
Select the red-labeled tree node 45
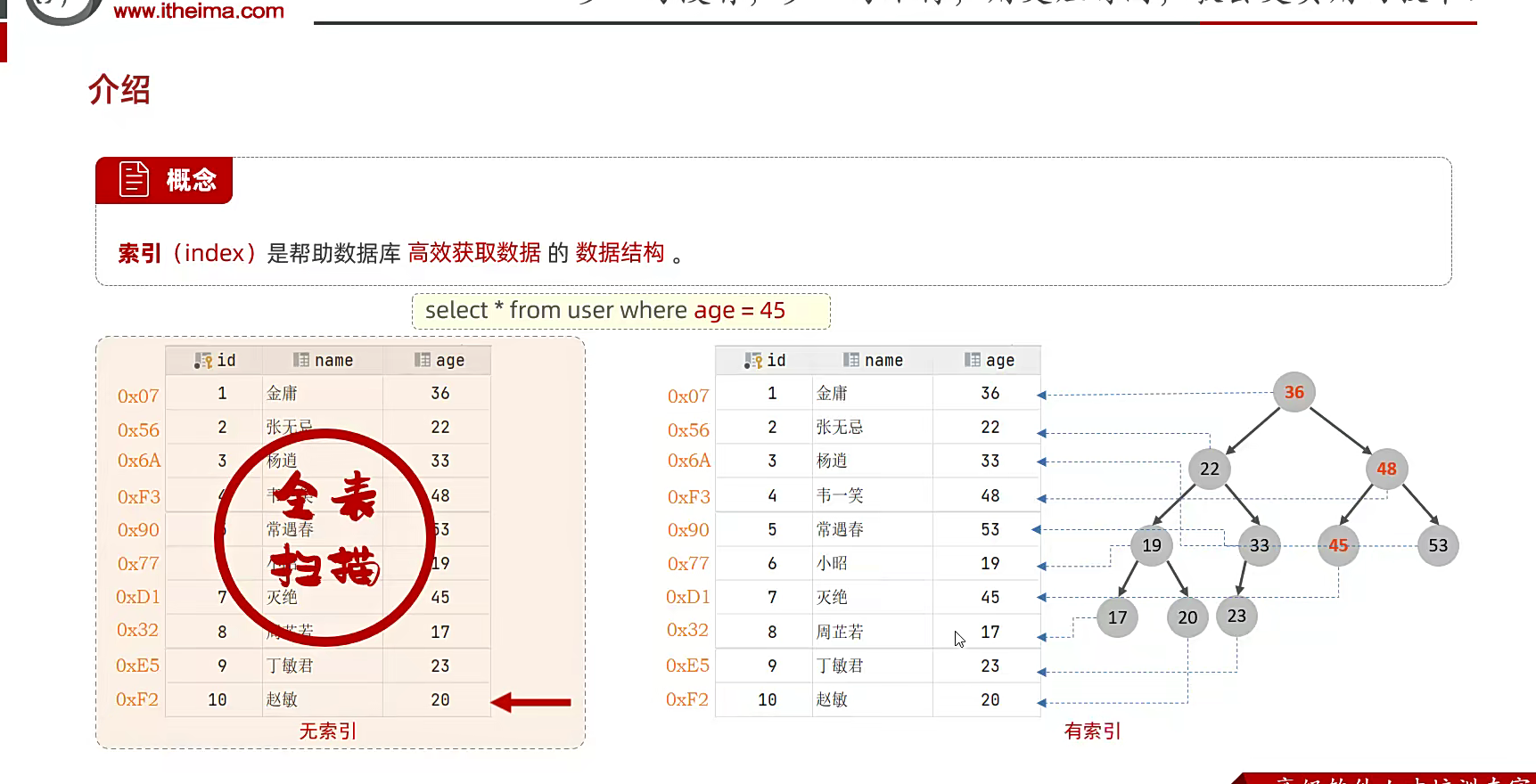pos(1338,545)
